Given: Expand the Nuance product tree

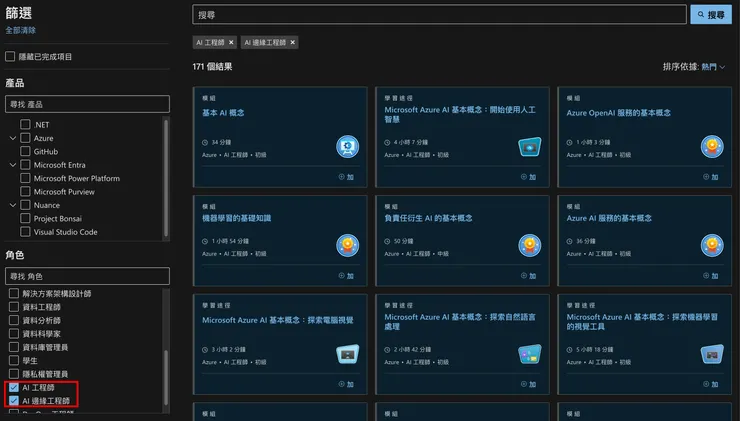Looking at the screenshot, I should (13, 205).
